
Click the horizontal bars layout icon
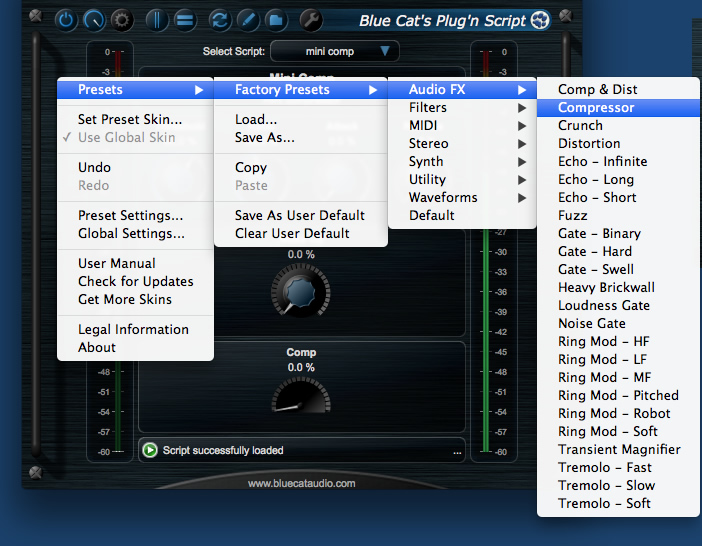pos(185,21)
